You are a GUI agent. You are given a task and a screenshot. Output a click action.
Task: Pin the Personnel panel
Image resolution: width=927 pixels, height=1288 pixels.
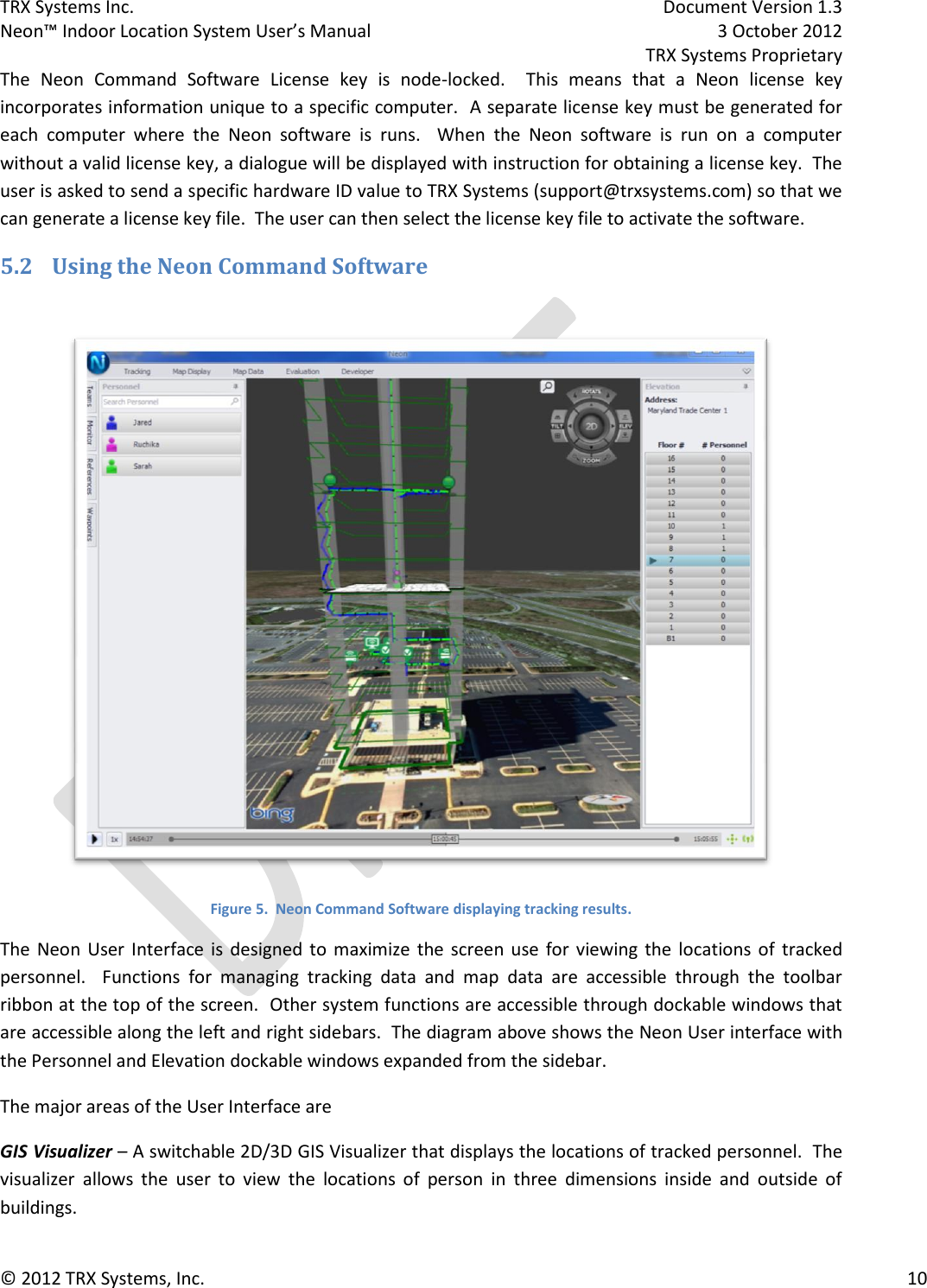point(235,386)
